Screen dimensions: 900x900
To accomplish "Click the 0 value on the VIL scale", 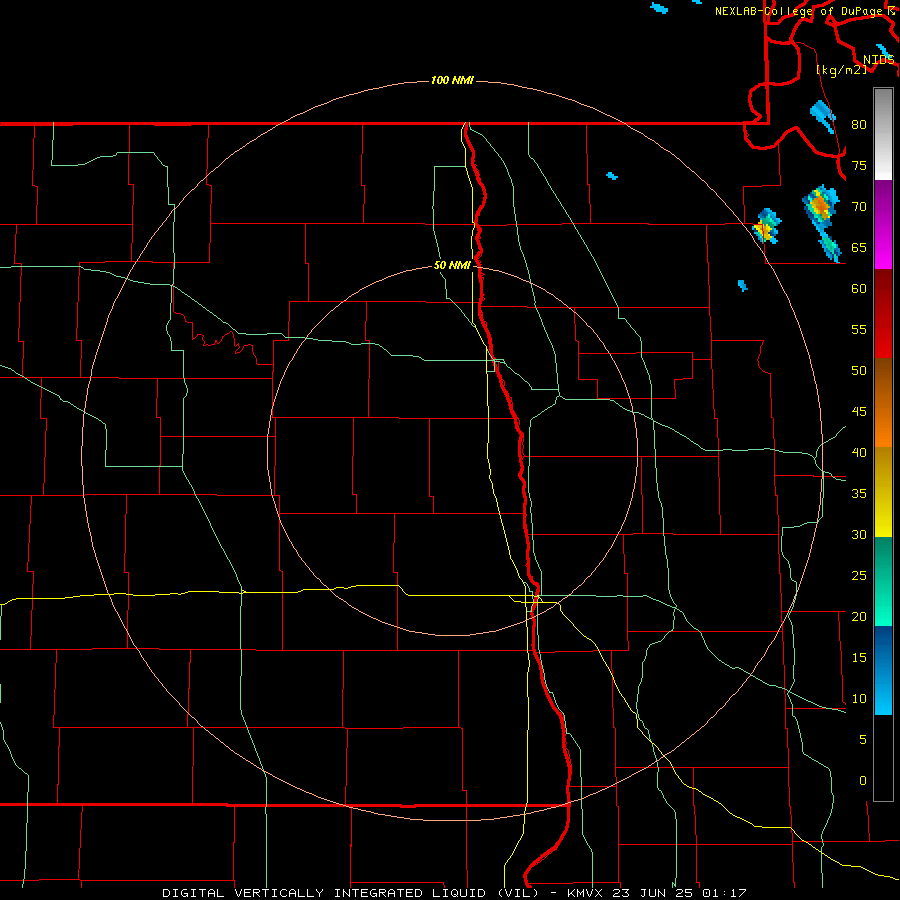I will pyautogui.click(x=863, y=781).
